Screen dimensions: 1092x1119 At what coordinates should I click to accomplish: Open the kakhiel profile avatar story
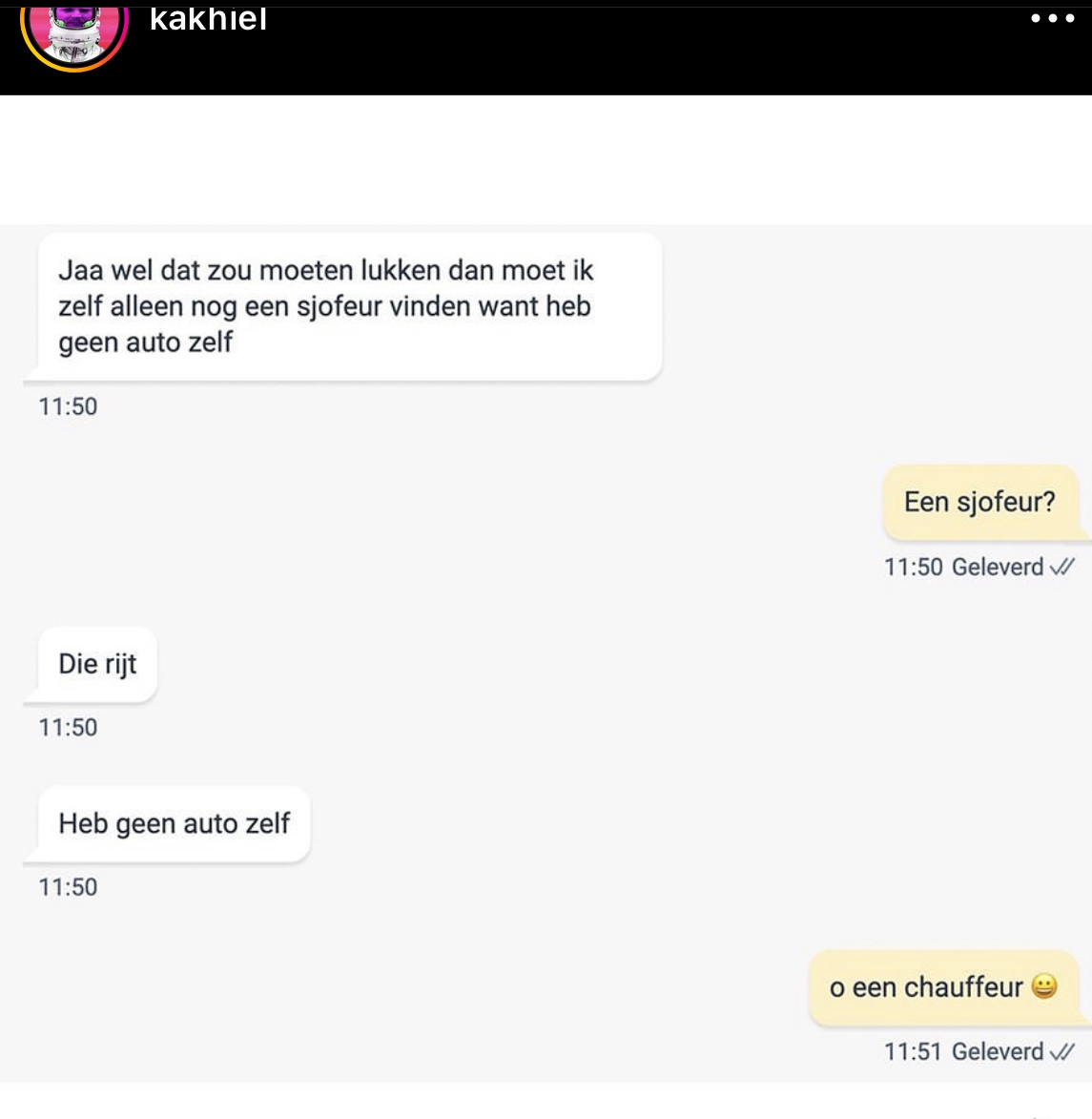tap(74, 34)
